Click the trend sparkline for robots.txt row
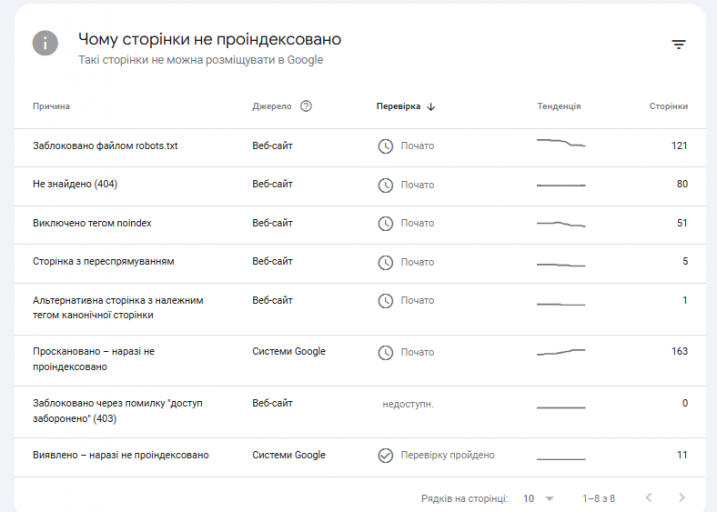Image resolution: width=717 pixels, height=512 pixels. [561, 143]
